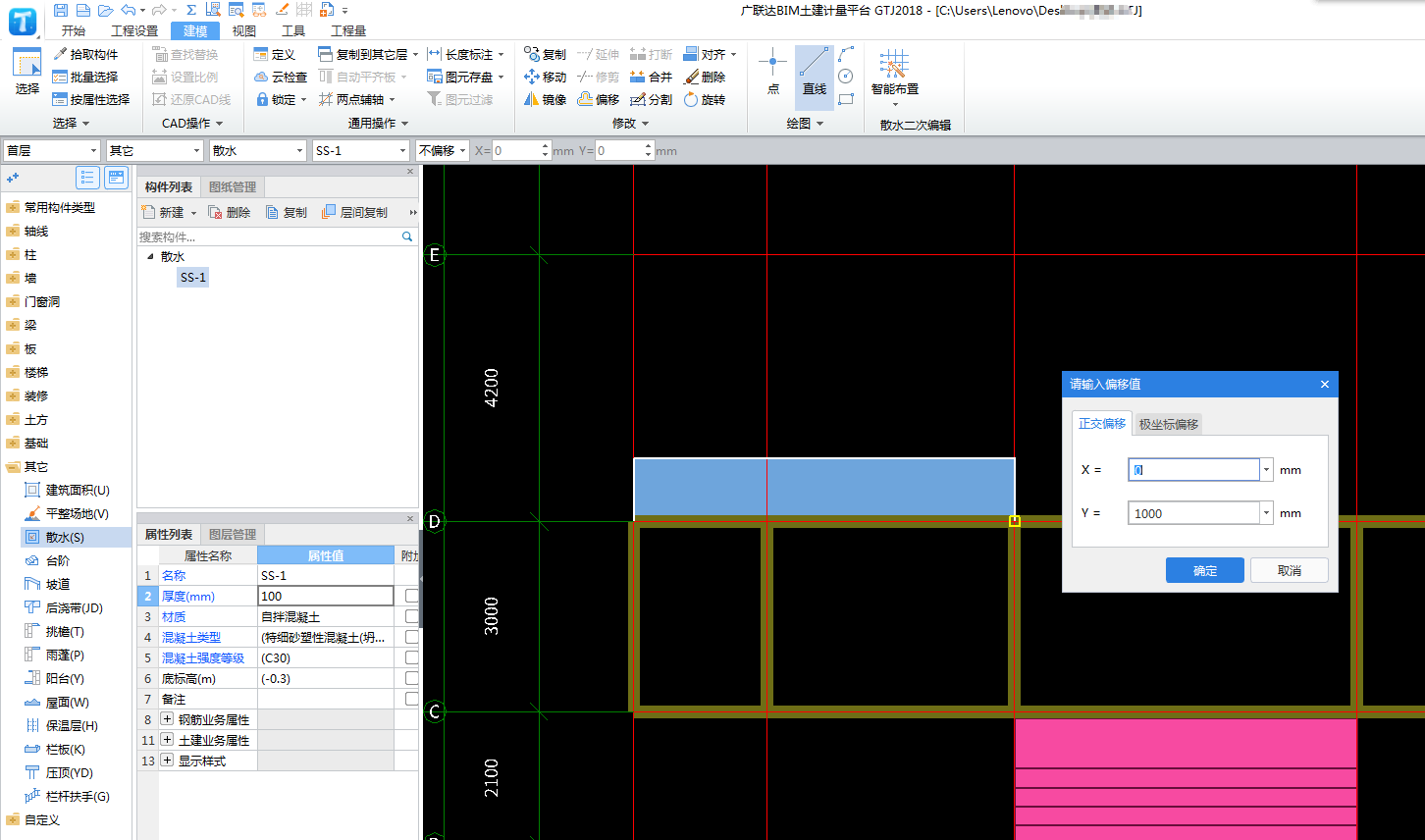
Task: Click 长度标注 length dimension tool
Action: pyautogui.click(x=466, y=54)
